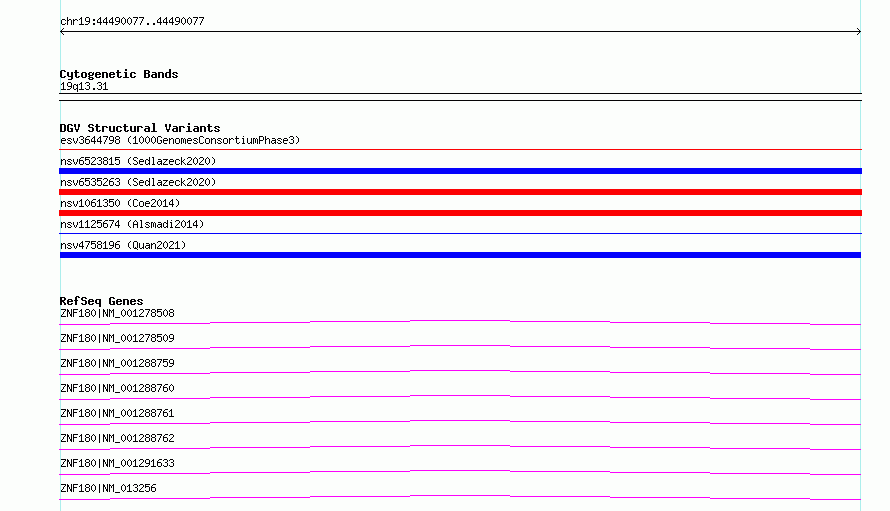Select ZNF180|NM_001291633 transcript label
The height and width of the screenshot is (511, 890).
[117, 463]
